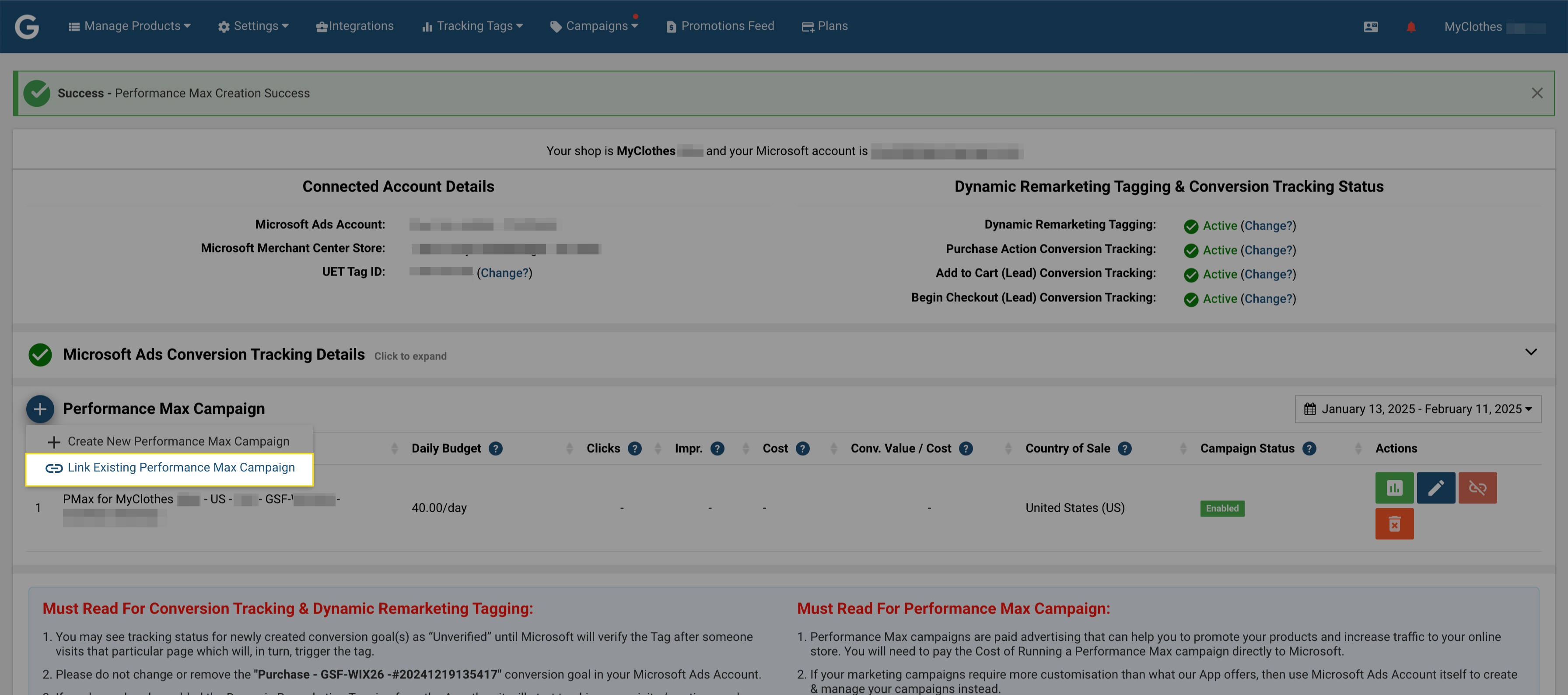
Task: Open the notifications bell
Action: tap(1411, 27)
